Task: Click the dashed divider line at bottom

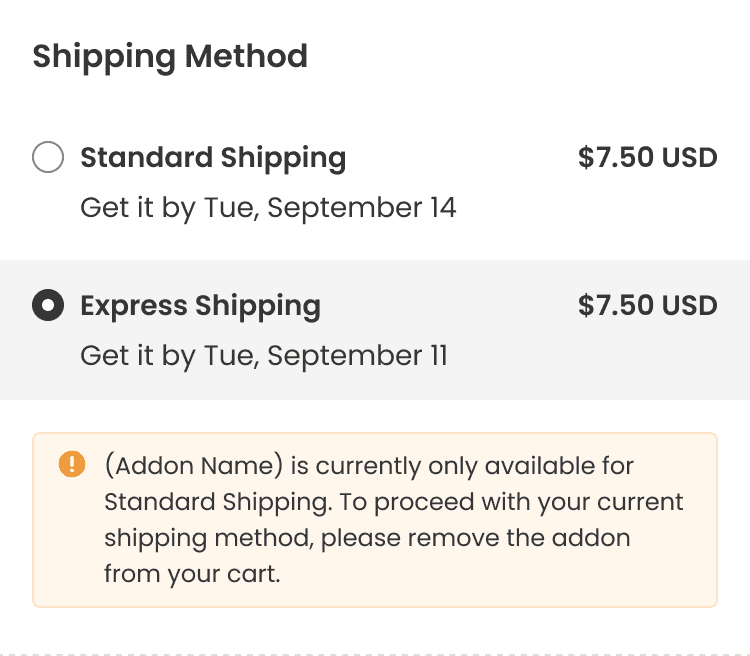Action: 375,654
